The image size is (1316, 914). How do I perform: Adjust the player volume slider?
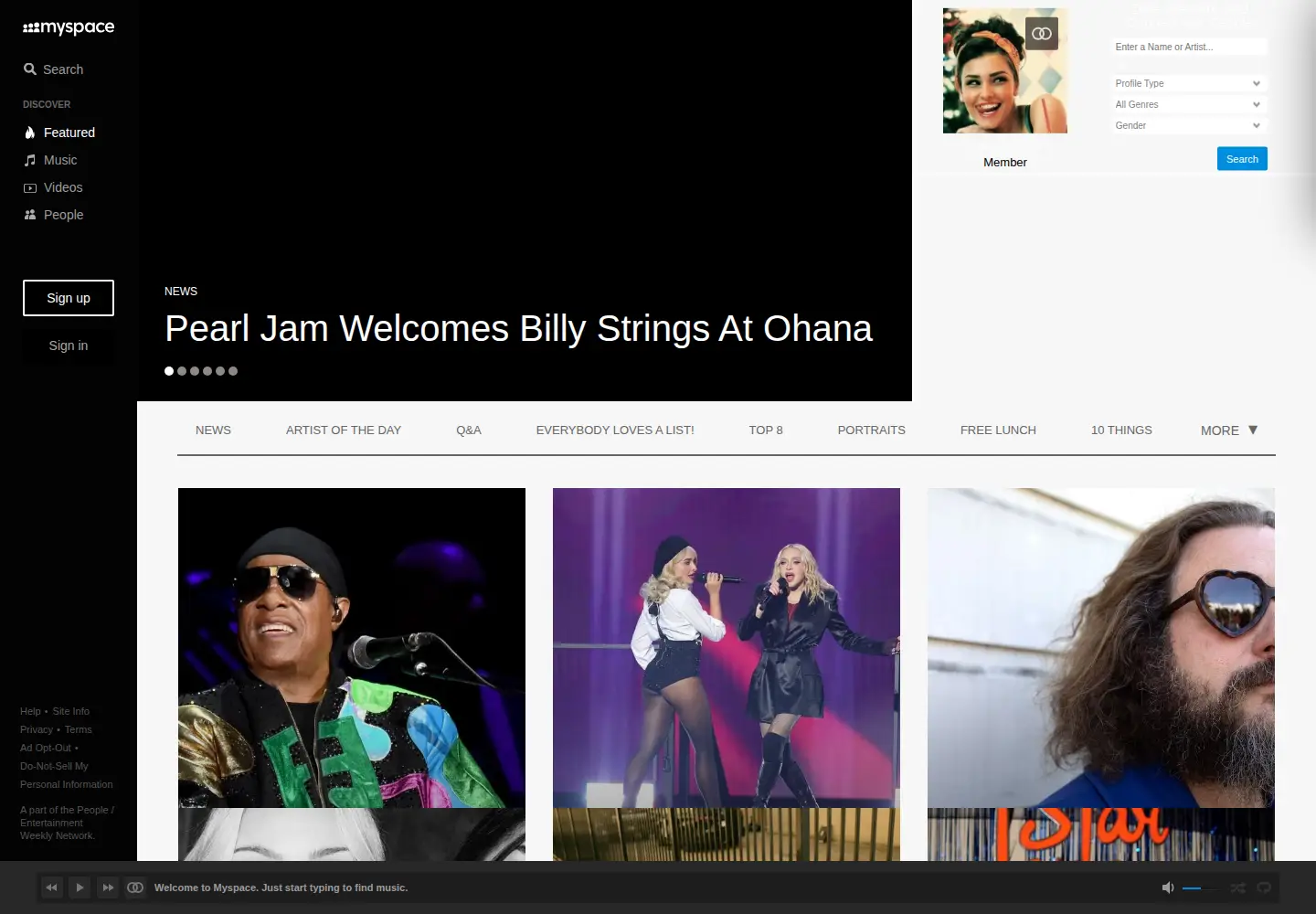tap(1200, 887)
